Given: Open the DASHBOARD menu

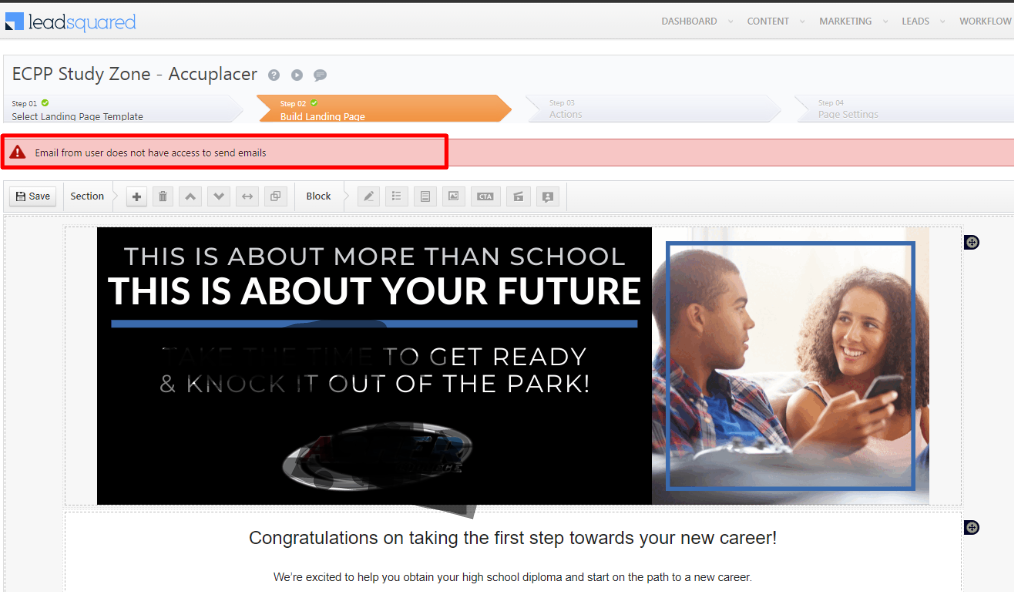Looking at the screenshot, I should click(x=689, y=21).
